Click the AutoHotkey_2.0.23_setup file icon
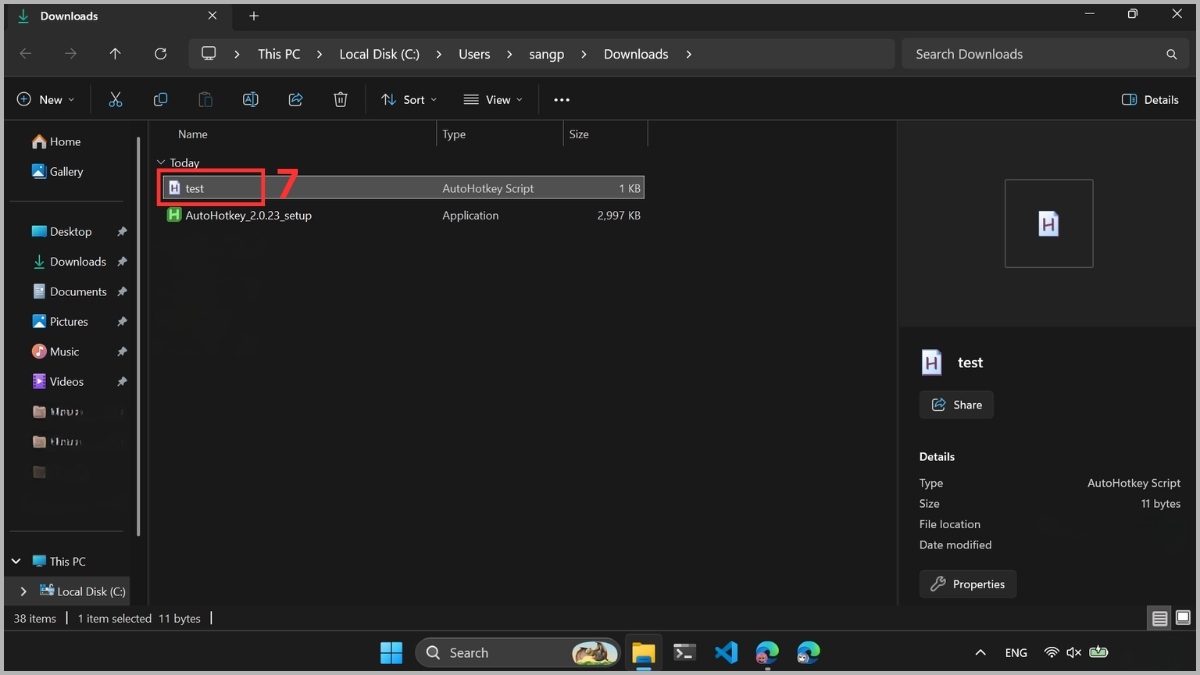The image size is (1200, 675). tap(174, 215)
